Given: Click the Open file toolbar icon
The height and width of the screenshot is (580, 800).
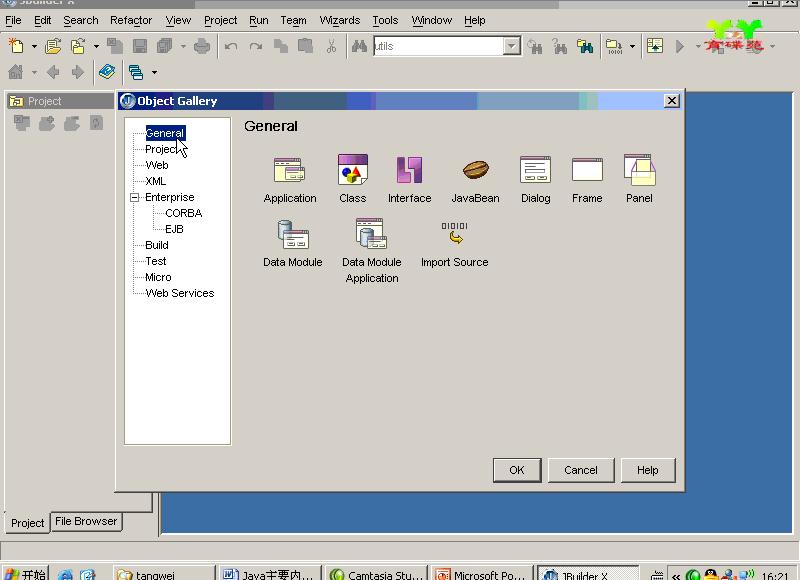Looking at the screenshot, I should (53, 46).
